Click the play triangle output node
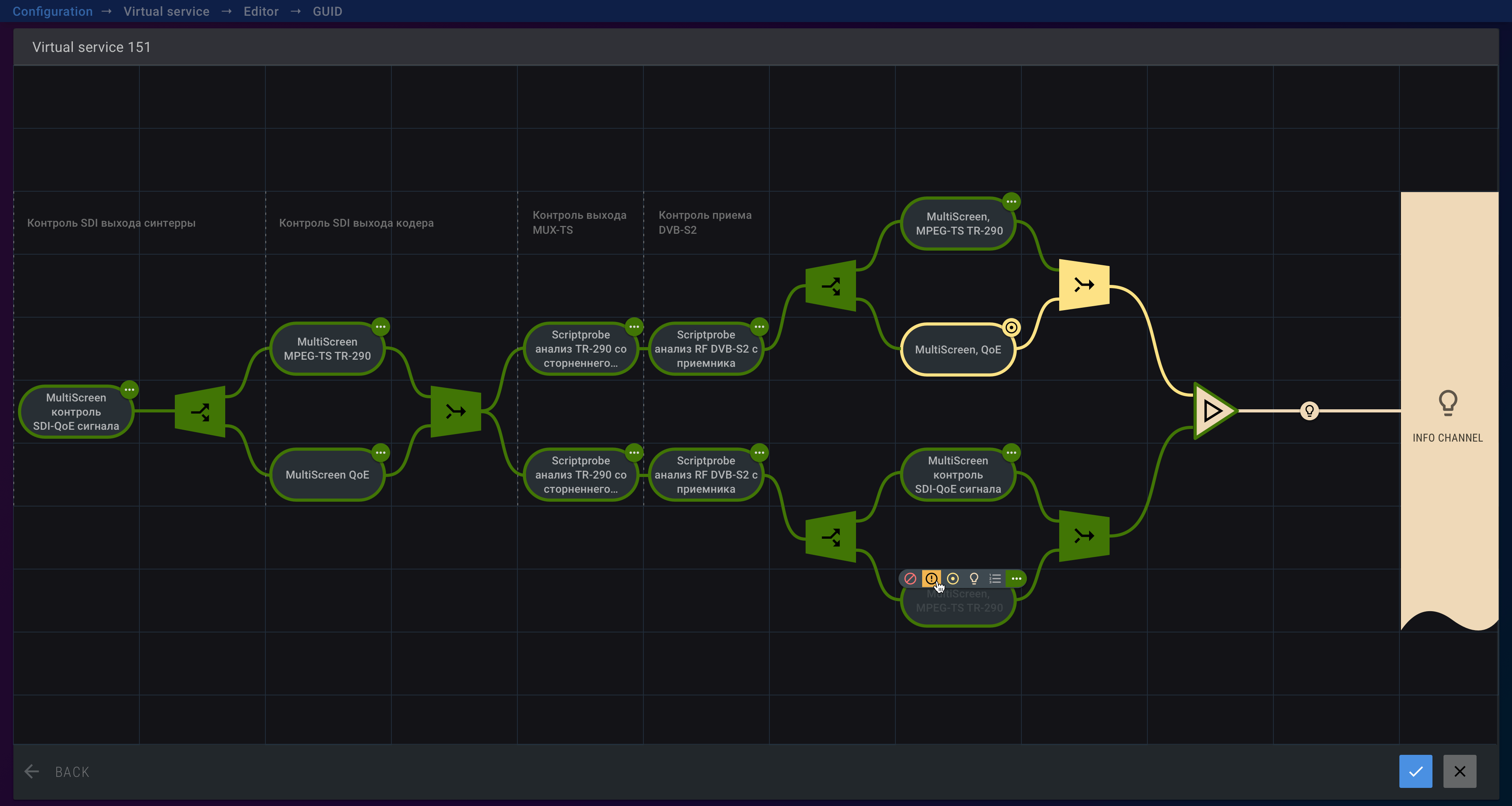The height and width of the screenshot is (806, 1512). 1215,410
